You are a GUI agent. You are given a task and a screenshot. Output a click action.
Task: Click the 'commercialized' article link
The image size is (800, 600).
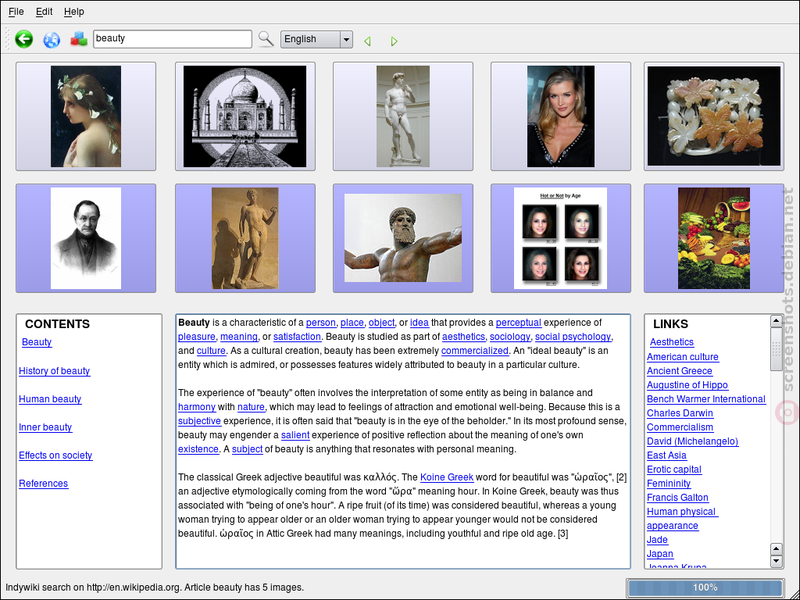(x=475, y=351)
